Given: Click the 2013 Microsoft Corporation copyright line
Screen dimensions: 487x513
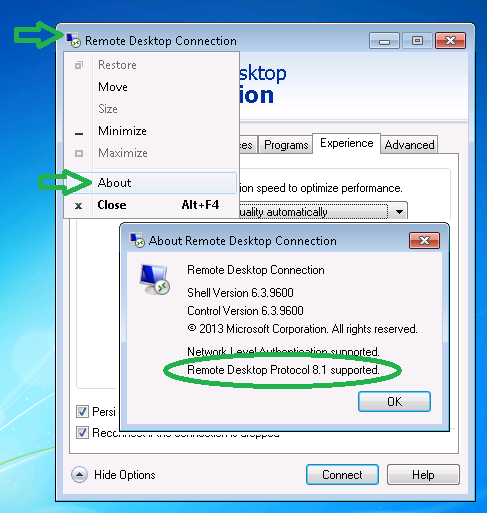Looking at the screenshot, I should pyautogui.click(x=302, y=329).
